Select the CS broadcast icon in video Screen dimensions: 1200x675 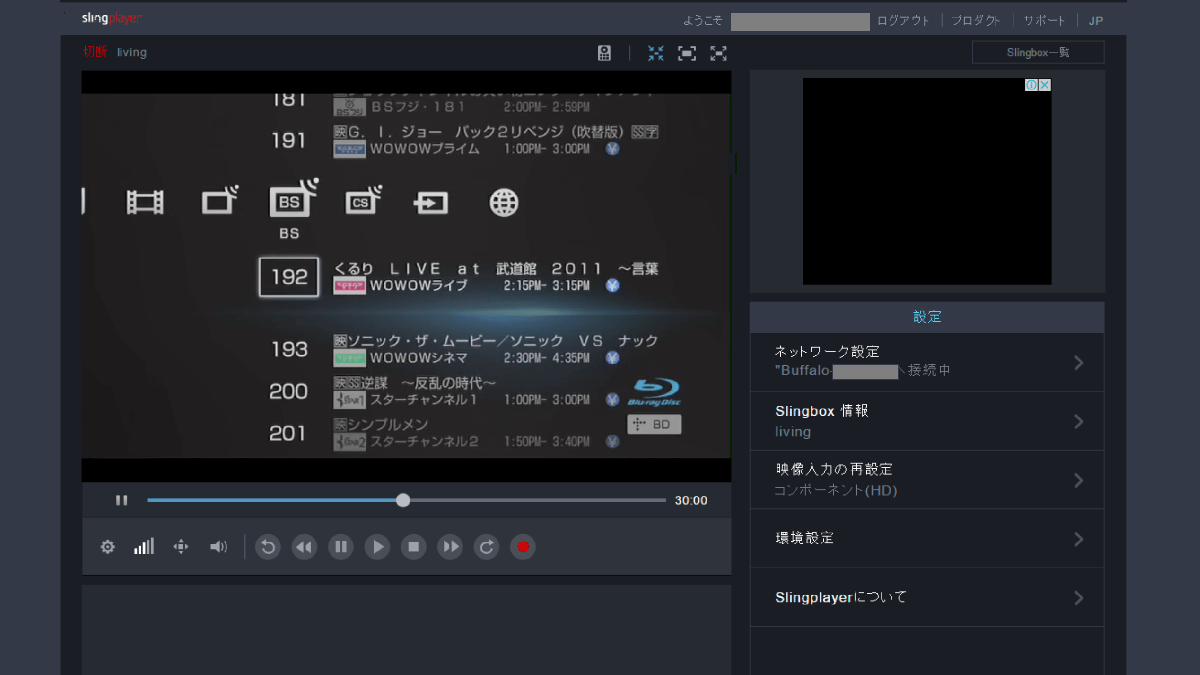coord(364,202)
